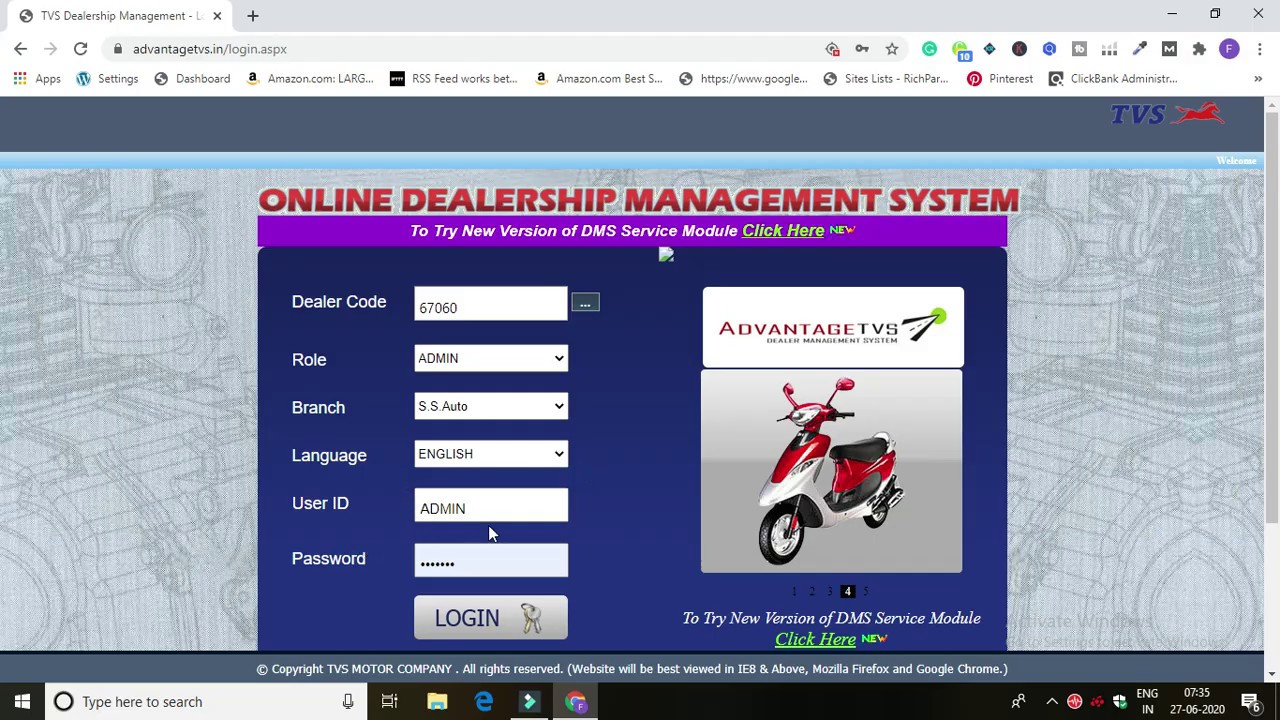This screenshot has height=720, width=1280.
Task: Click the address bar URL advantagetvs.in
Action: coord(209,49)
